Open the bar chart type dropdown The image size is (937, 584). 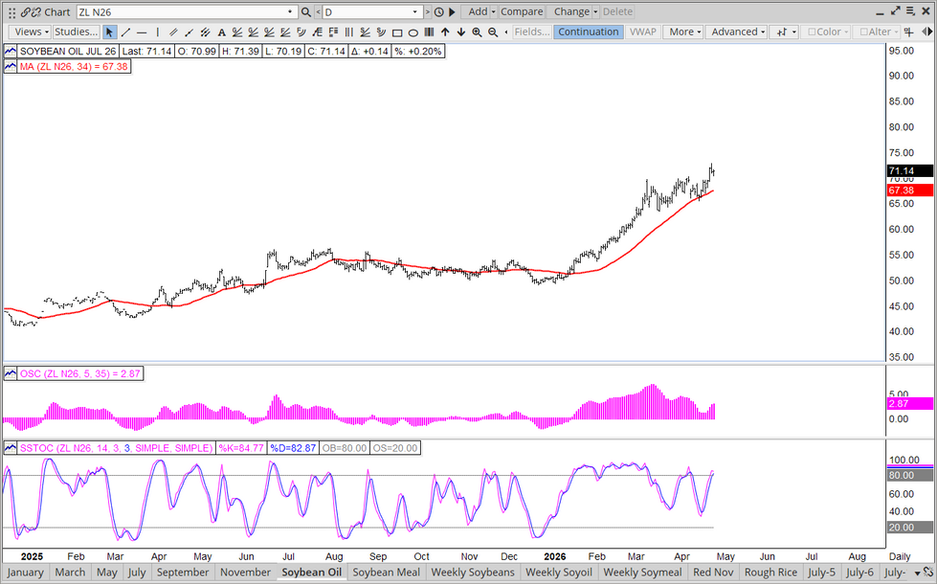(x=785, y=32)
